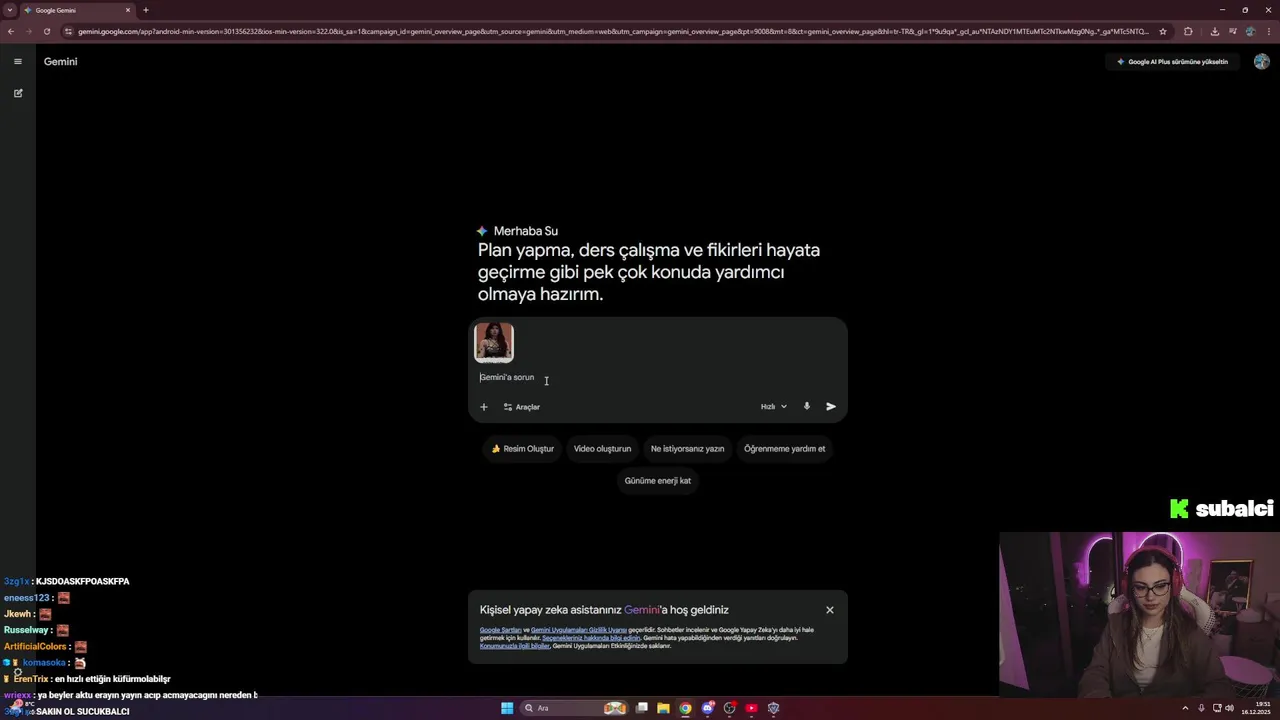Image resolution: width=1280 pixels, height=720 pixels.
Task: Click chat username Russelway
Action: tap(26, 630)
